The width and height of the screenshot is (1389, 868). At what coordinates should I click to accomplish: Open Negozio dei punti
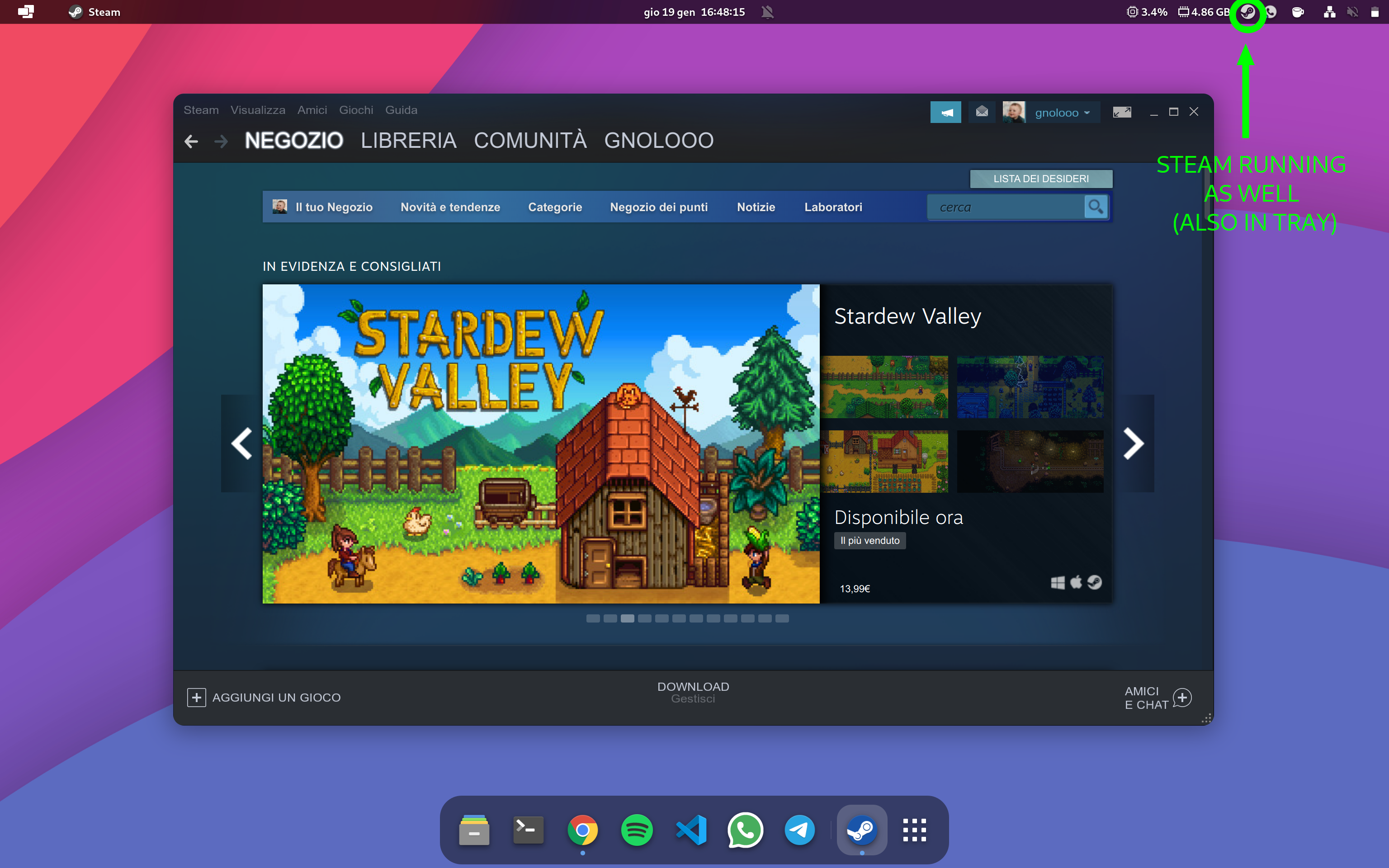pyautogui.click(x=659, y=207)
